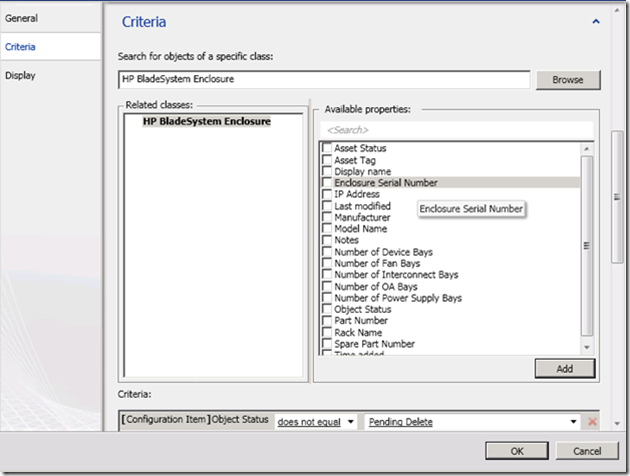This screenshot has width=630, height=476.
Task: Select HP BladeSystem Enclosure in Related classes
Action: [x=206, y=121]
